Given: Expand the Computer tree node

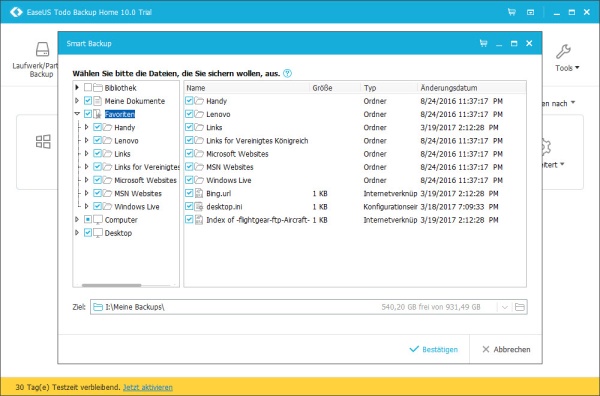Looking at the screenshot, I should pyautogui.click(x=77, y=220).
